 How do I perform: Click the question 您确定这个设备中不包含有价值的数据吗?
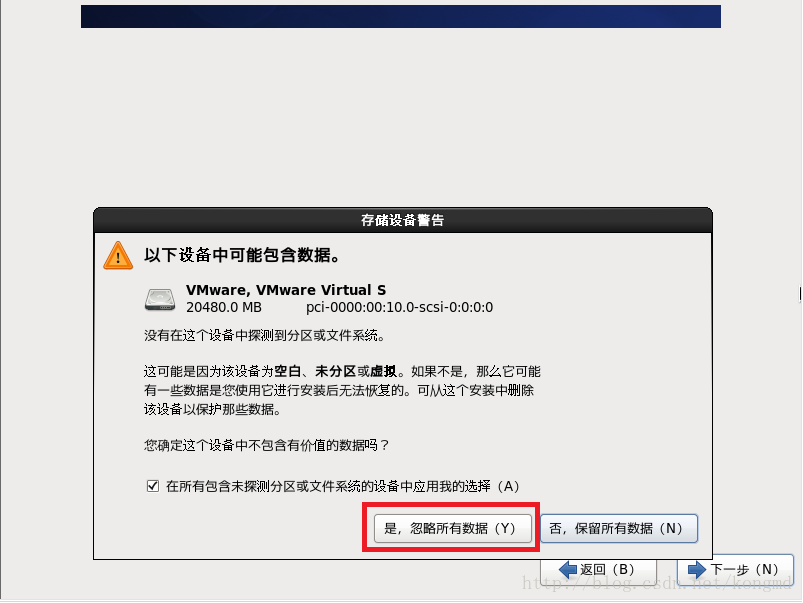[267, 445]
